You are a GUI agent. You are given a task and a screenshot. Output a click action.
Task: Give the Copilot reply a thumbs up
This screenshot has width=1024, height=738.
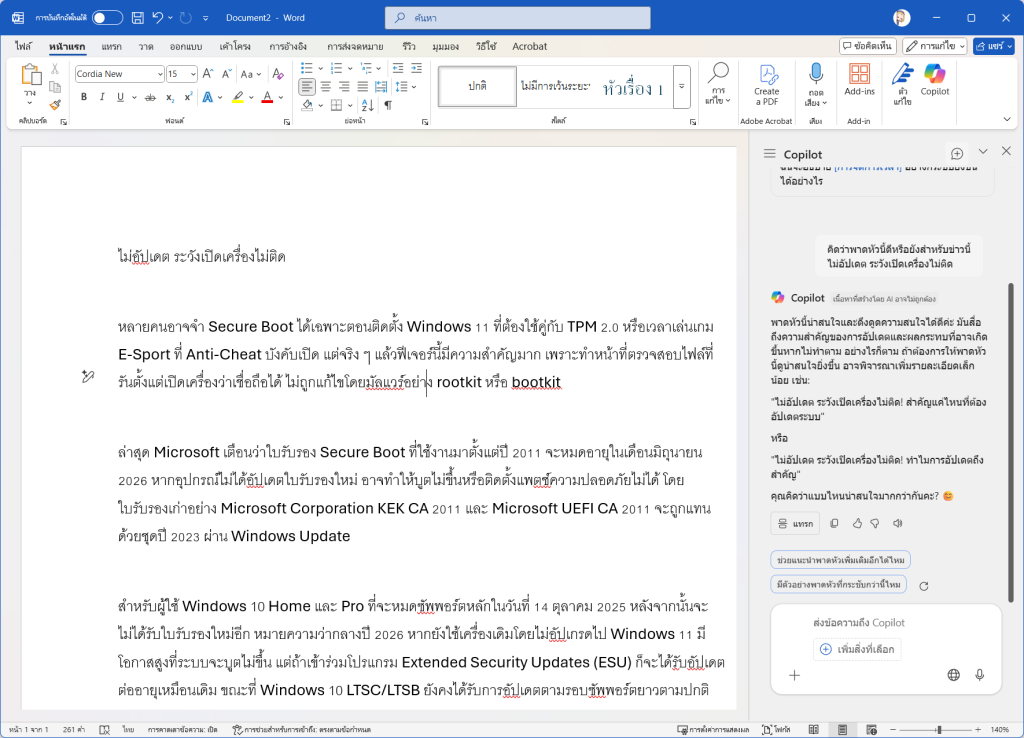[x=857, y=523]
